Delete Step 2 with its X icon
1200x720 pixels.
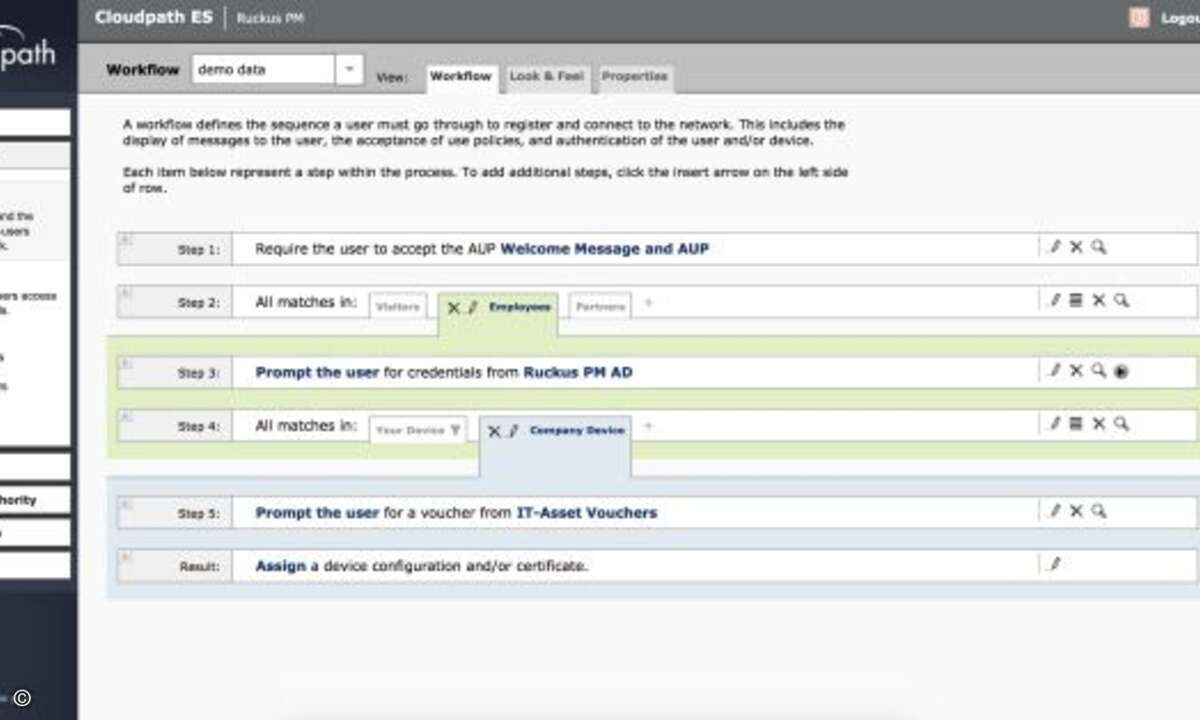pyautogui.click(x=1099, y=300)
